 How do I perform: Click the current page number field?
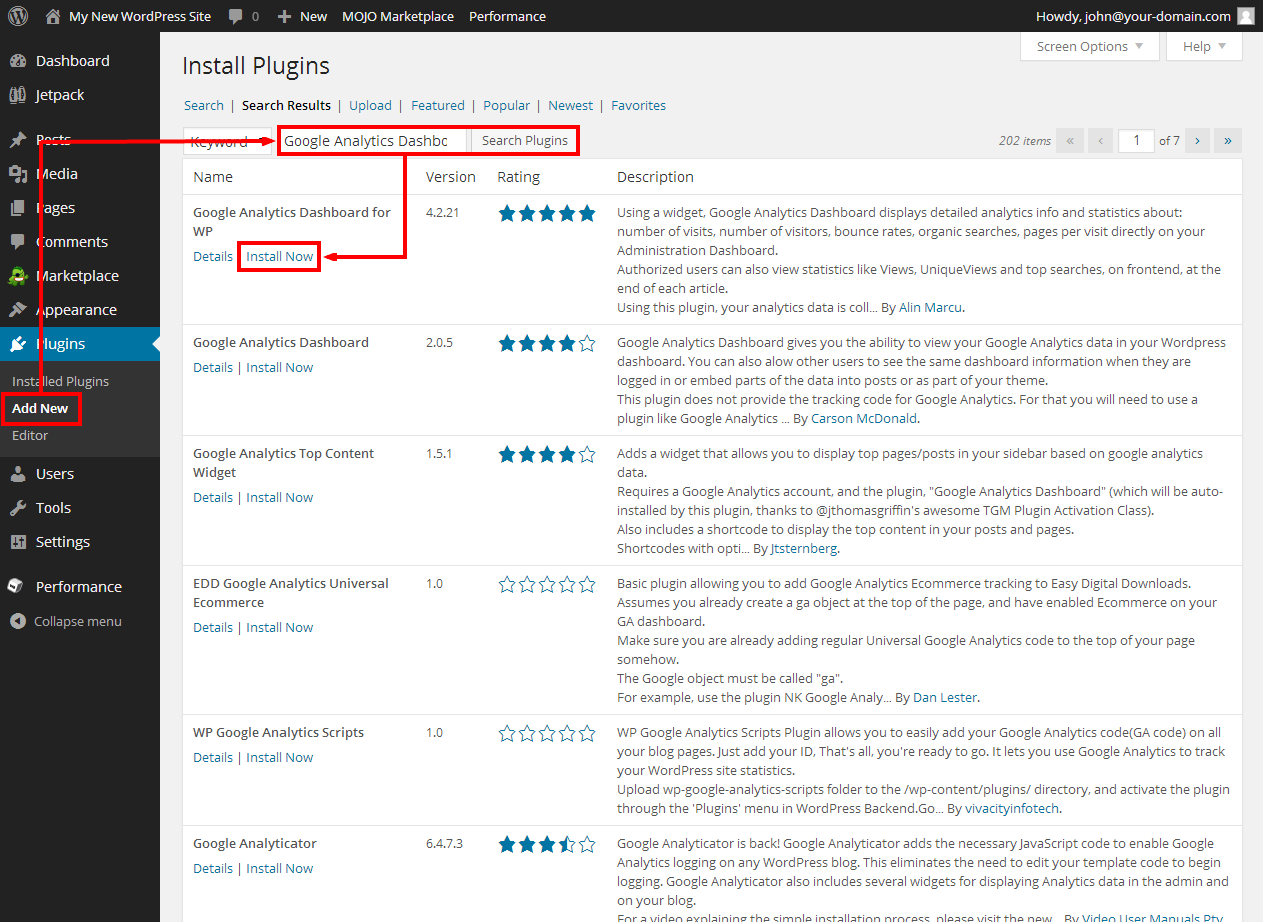[1136, 140]
